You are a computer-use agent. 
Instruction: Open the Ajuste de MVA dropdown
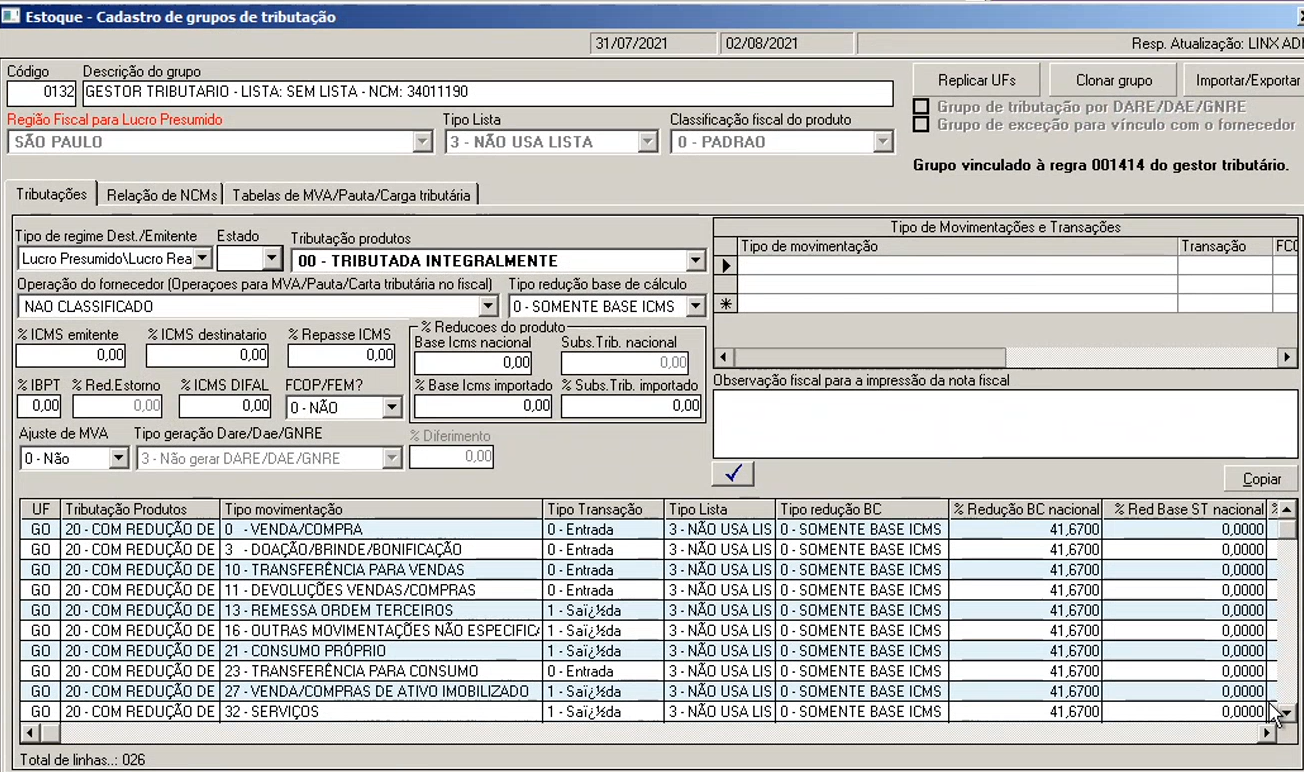[x=118, y=459]
